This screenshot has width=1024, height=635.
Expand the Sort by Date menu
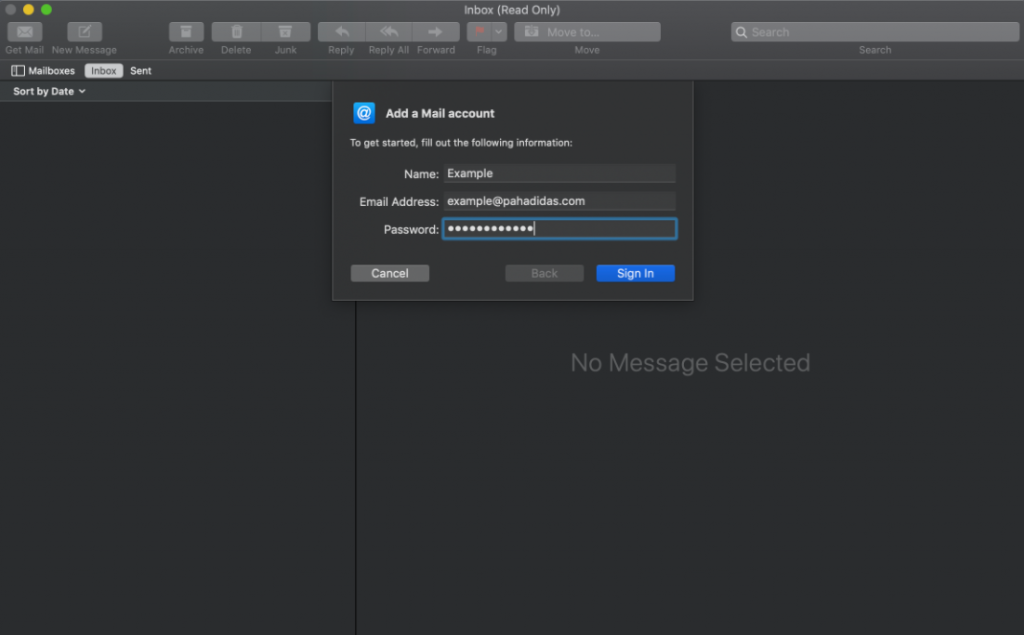(49, 91)
